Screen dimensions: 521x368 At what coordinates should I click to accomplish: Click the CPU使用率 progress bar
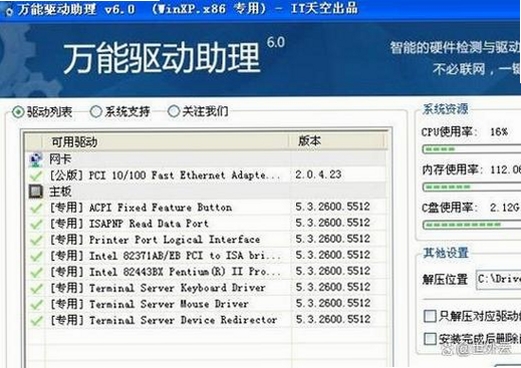pyautogui.click(x=471, y=149)
